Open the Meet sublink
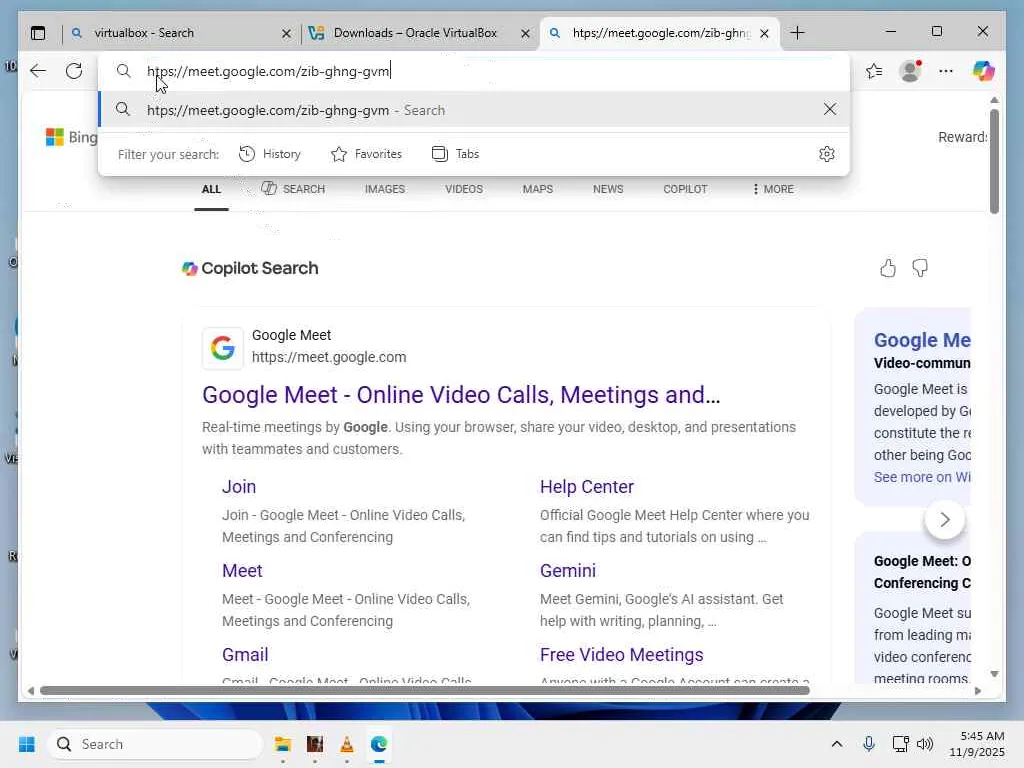This screenshot has width=1024, height=768. pos(242,571)
